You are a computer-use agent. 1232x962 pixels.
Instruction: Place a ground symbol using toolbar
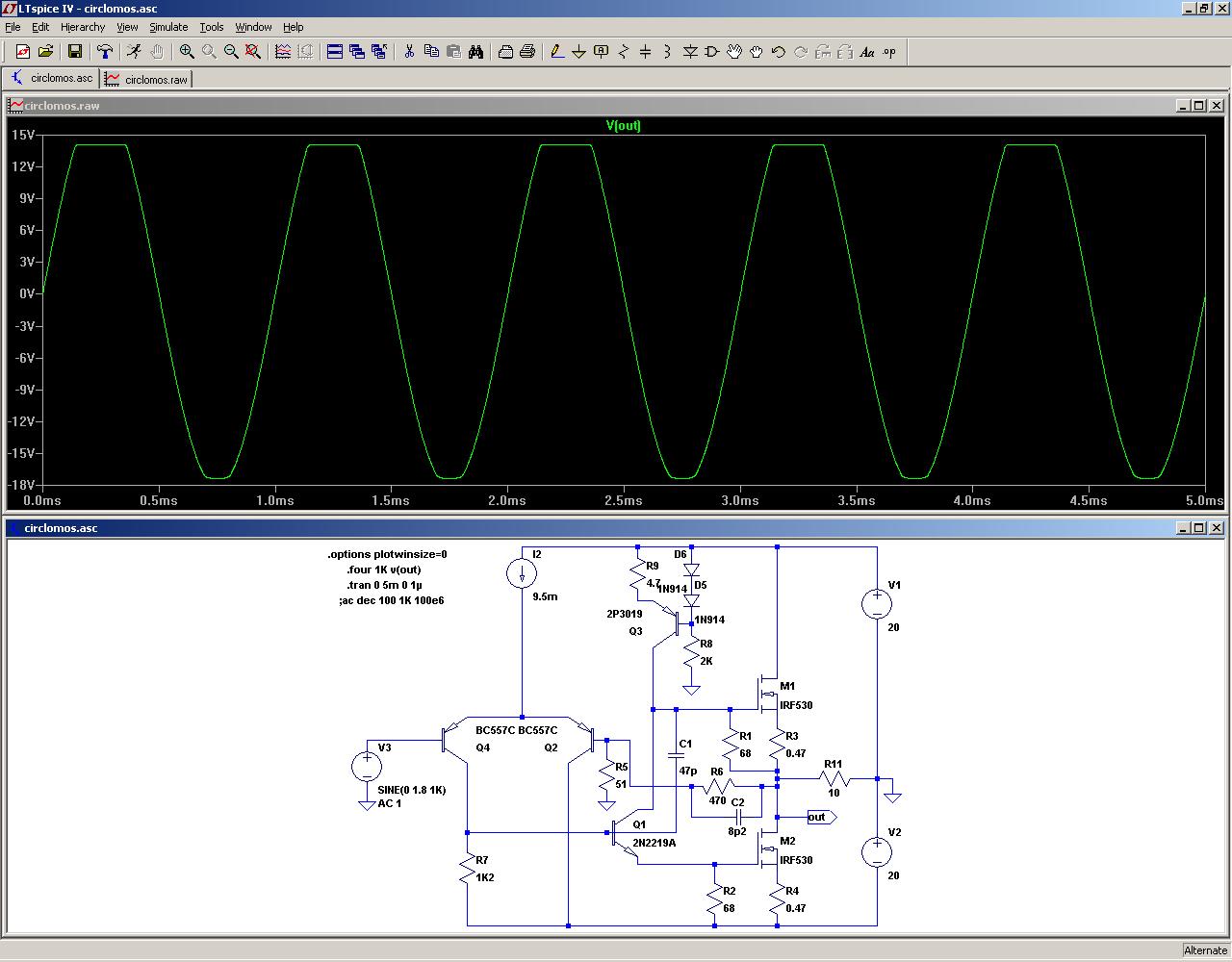[578, 52]
